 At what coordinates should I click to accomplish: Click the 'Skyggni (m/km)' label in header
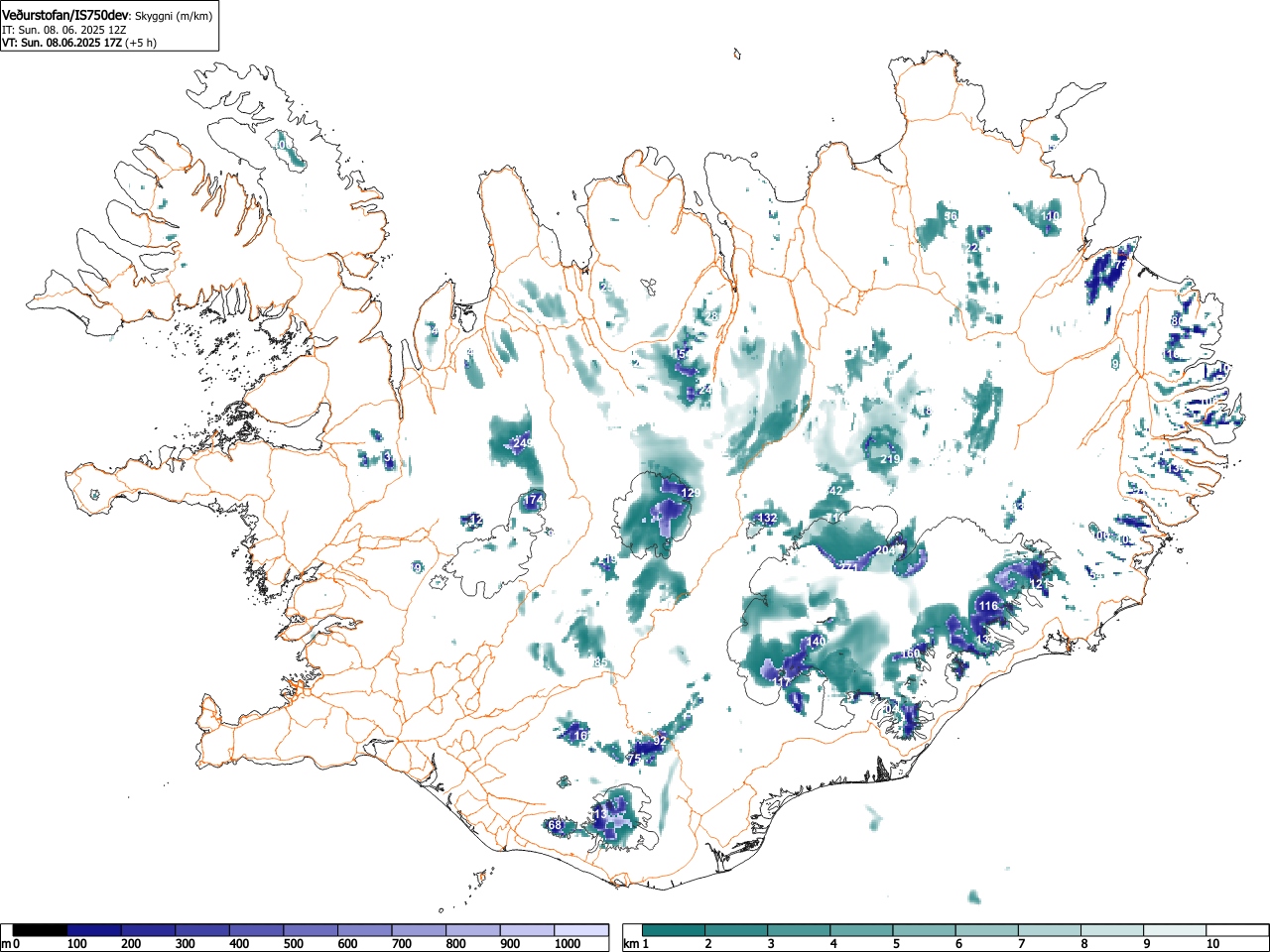[x=173, y=16]
